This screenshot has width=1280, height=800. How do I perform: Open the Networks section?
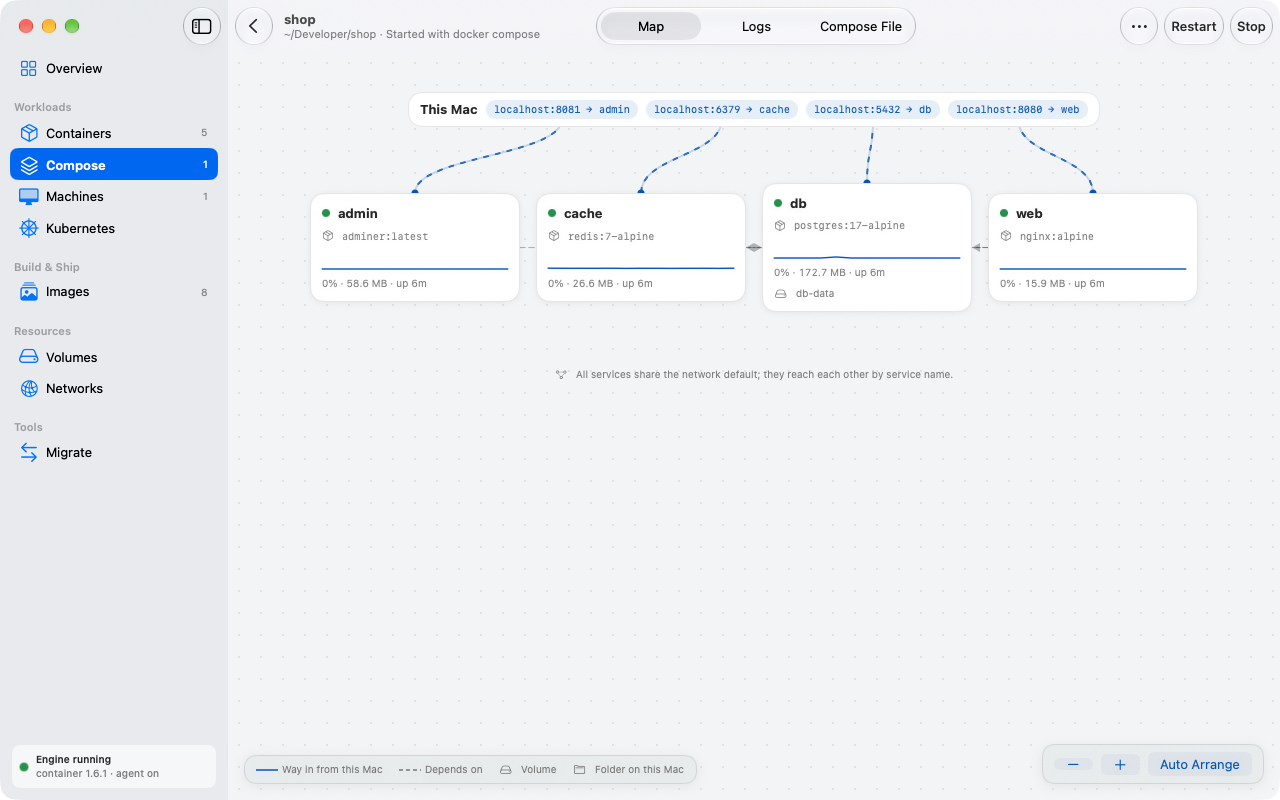click(114, 389)
